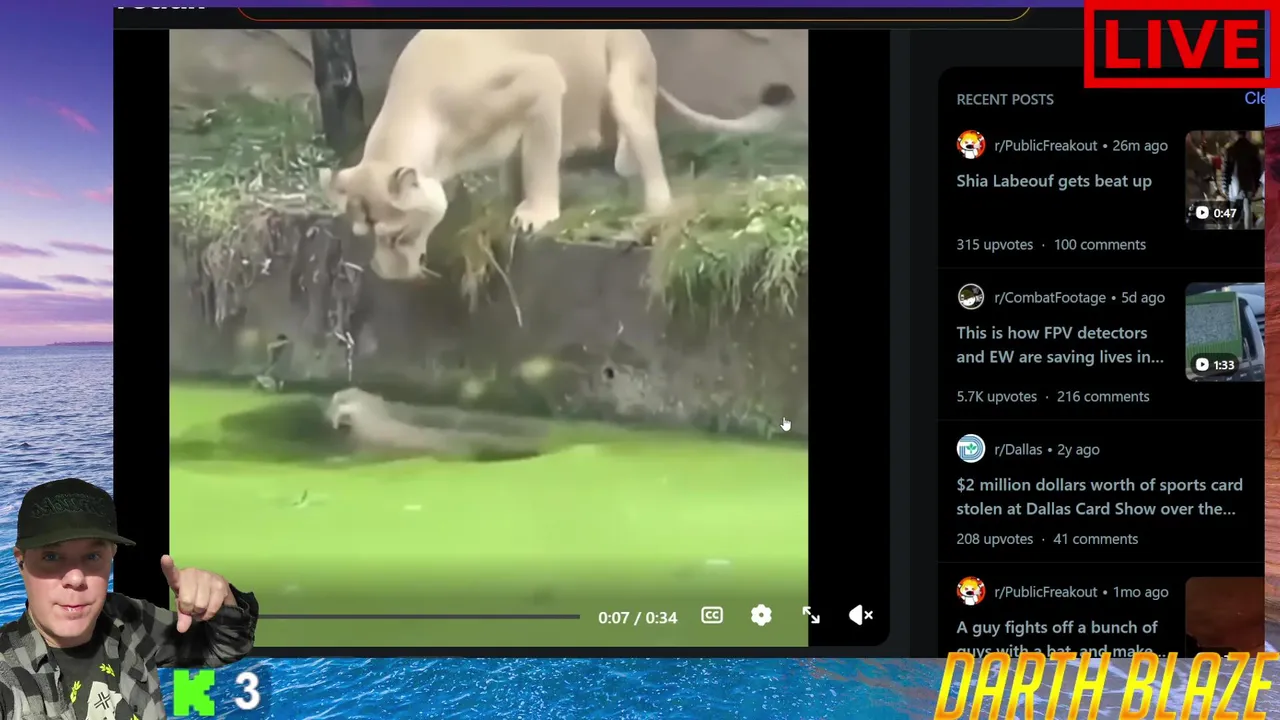Click the "RECENT POSTS" heading

pos(1005,99)
